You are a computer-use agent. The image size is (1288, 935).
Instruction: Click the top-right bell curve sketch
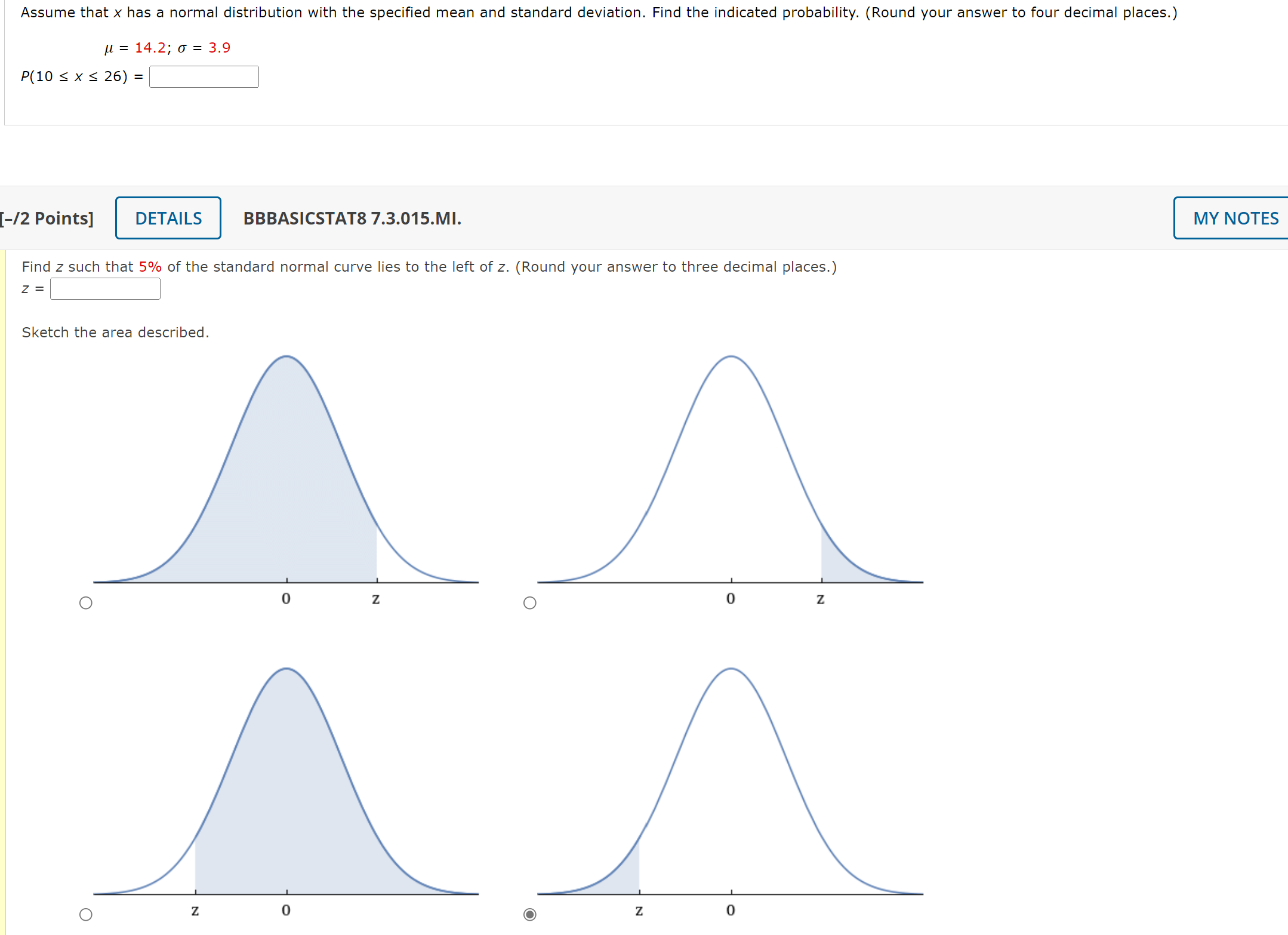coord(731,472)
